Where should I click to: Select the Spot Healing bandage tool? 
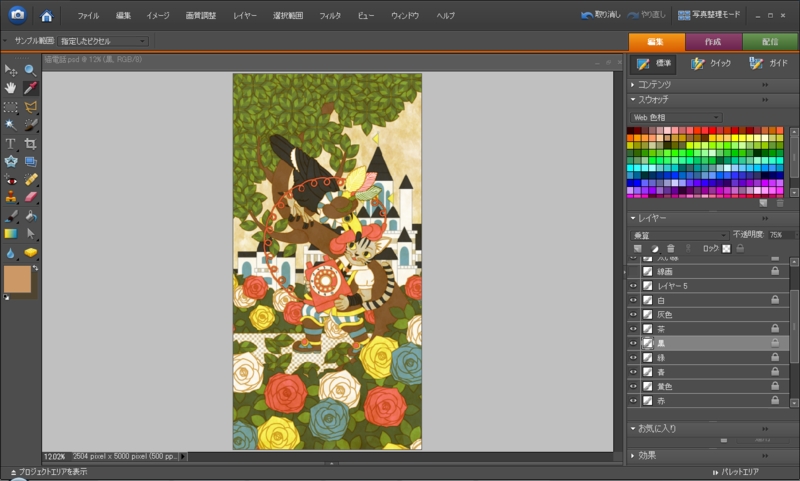(30, 180)
